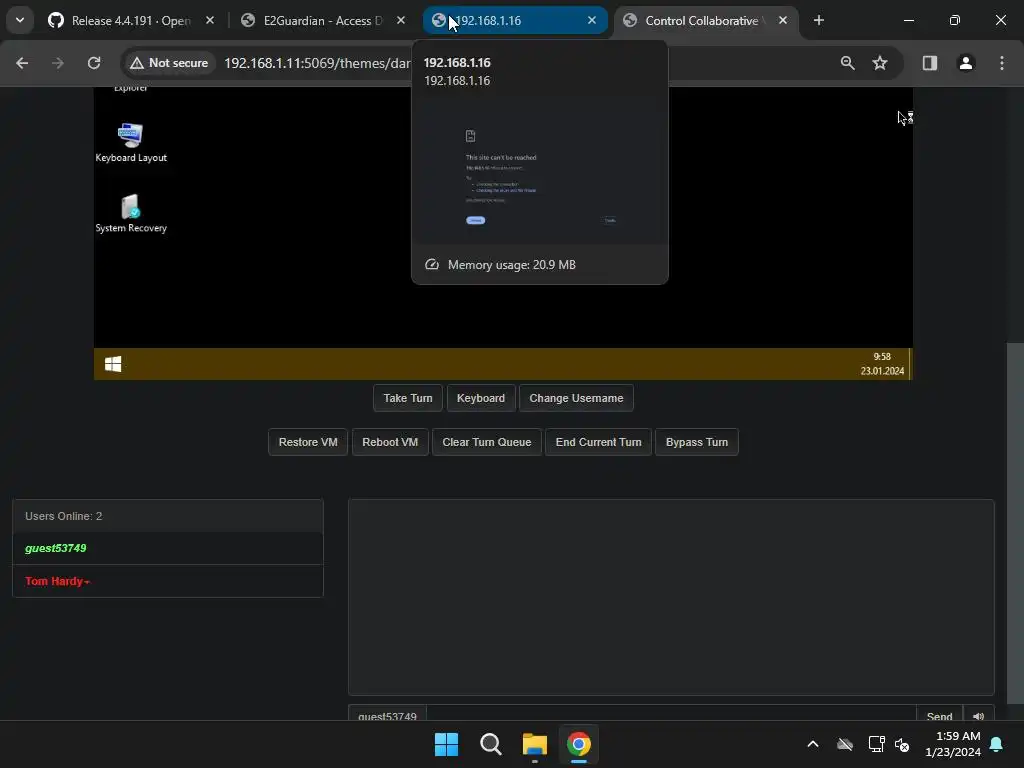
Task: Click the chat message input field
Action: 671,714
